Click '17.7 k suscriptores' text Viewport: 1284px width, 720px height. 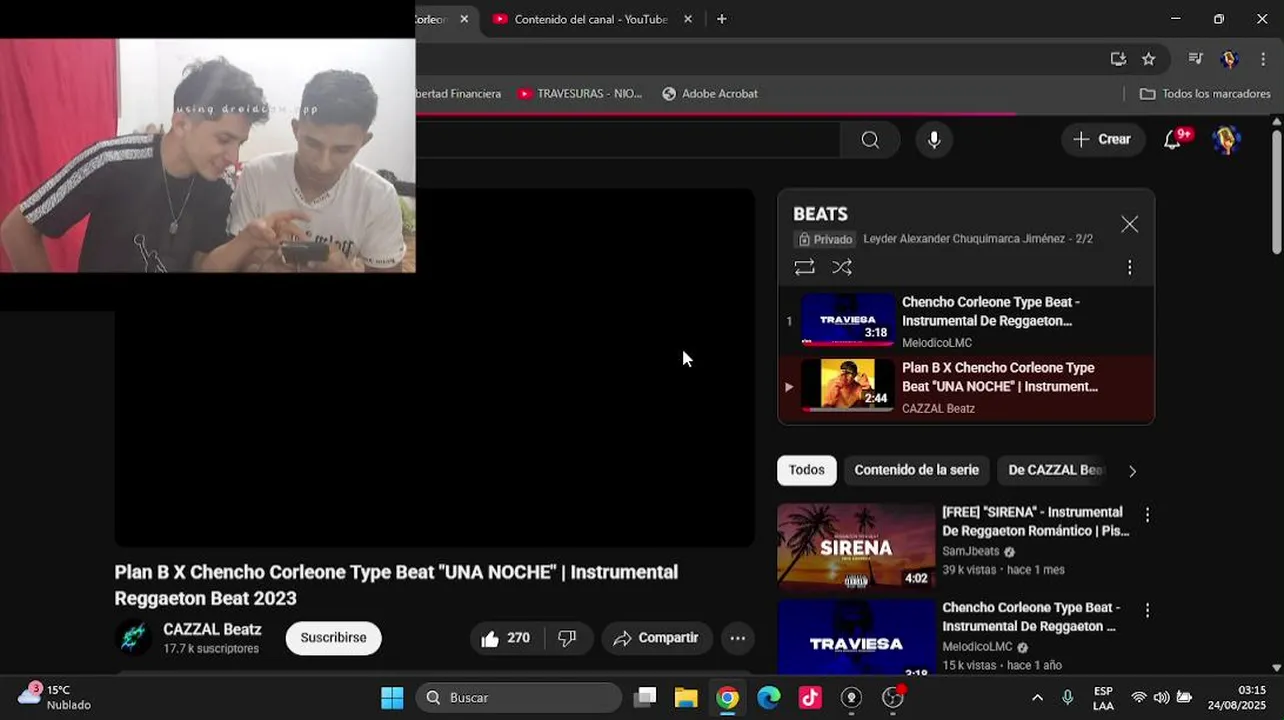(211, 649)
